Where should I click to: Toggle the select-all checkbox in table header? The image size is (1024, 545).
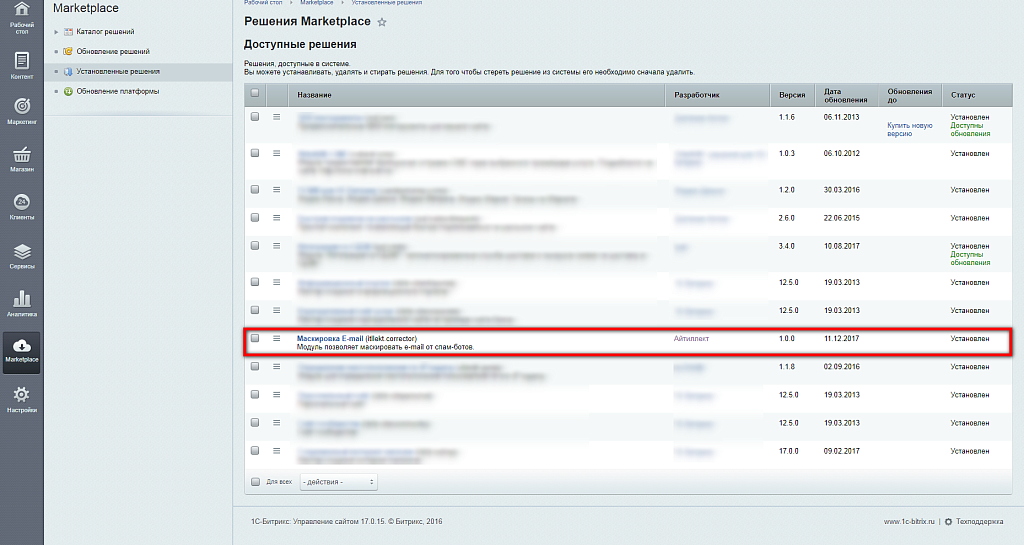pos(255,94)
